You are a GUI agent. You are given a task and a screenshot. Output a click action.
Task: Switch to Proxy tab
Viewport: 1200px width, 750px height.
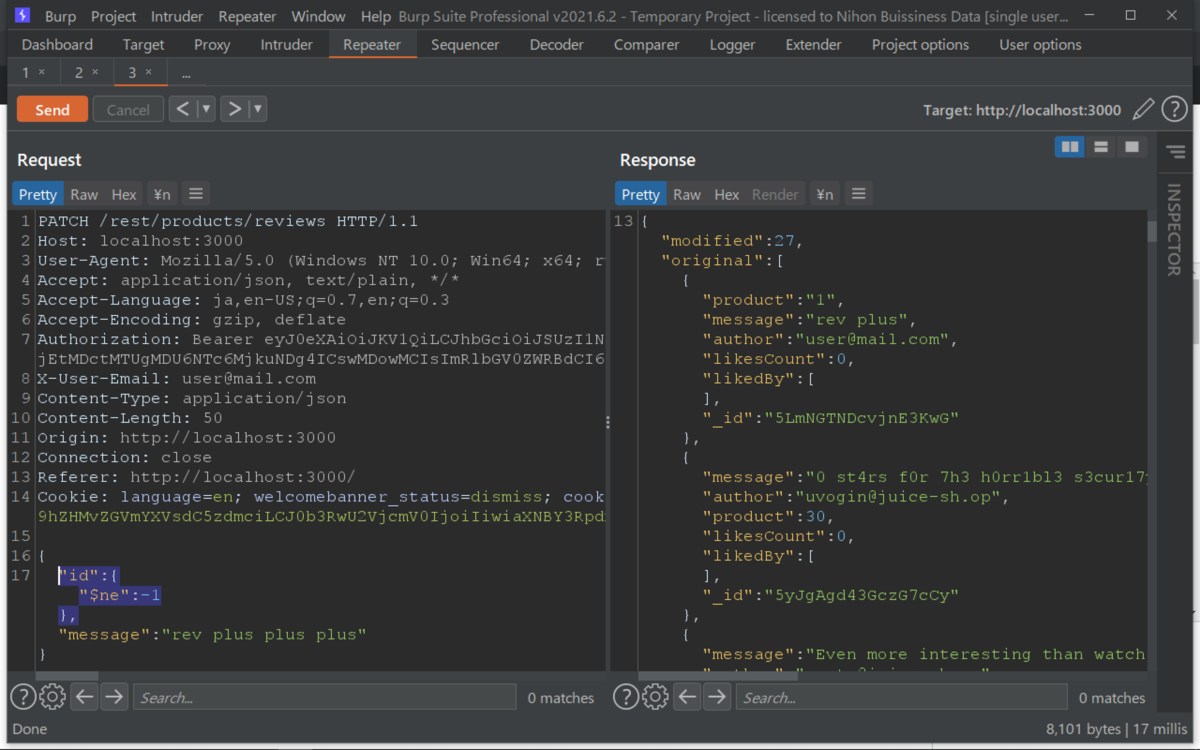(212, 44)
